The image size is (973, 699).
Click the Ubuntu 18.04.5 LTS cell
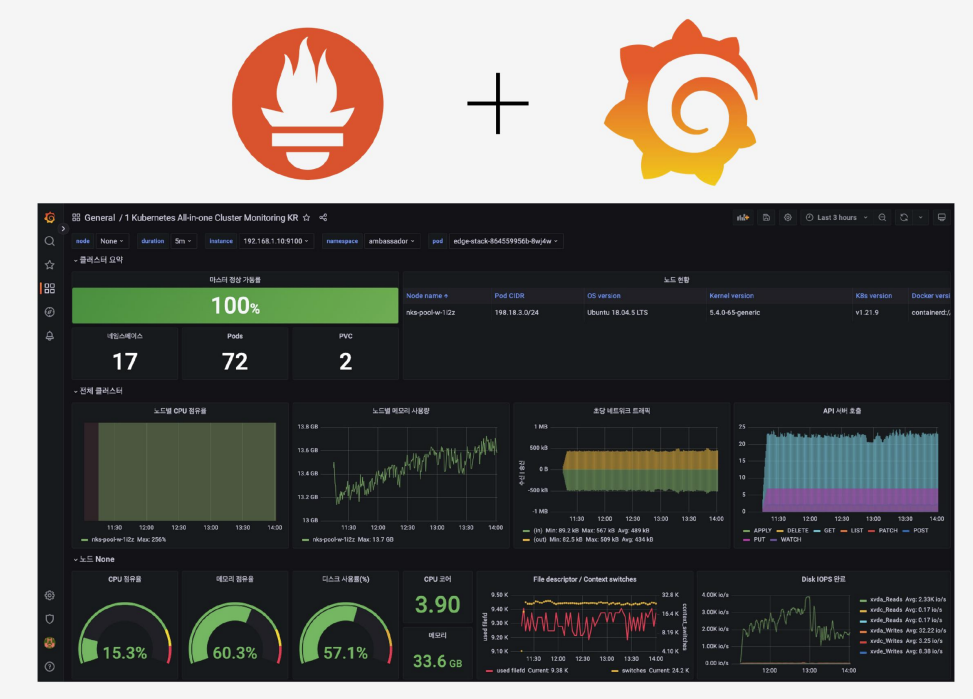point(617,313)
